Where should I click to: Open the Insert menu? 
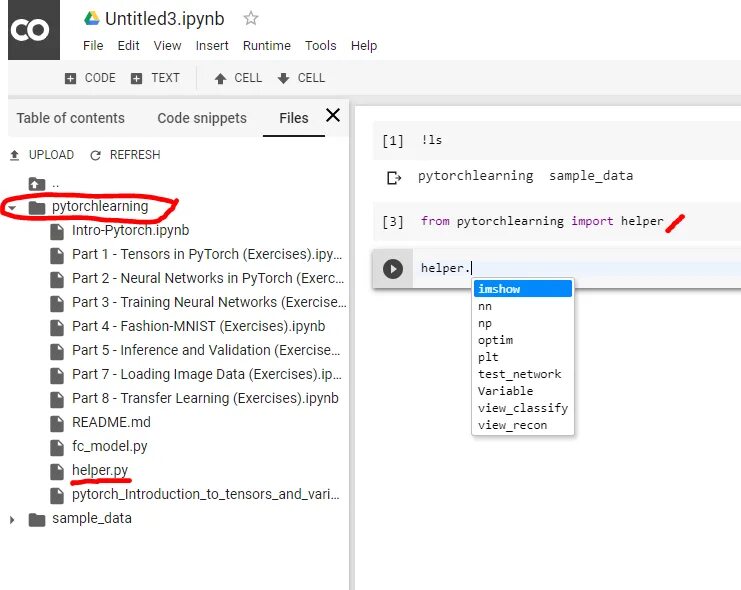[212, 45]
